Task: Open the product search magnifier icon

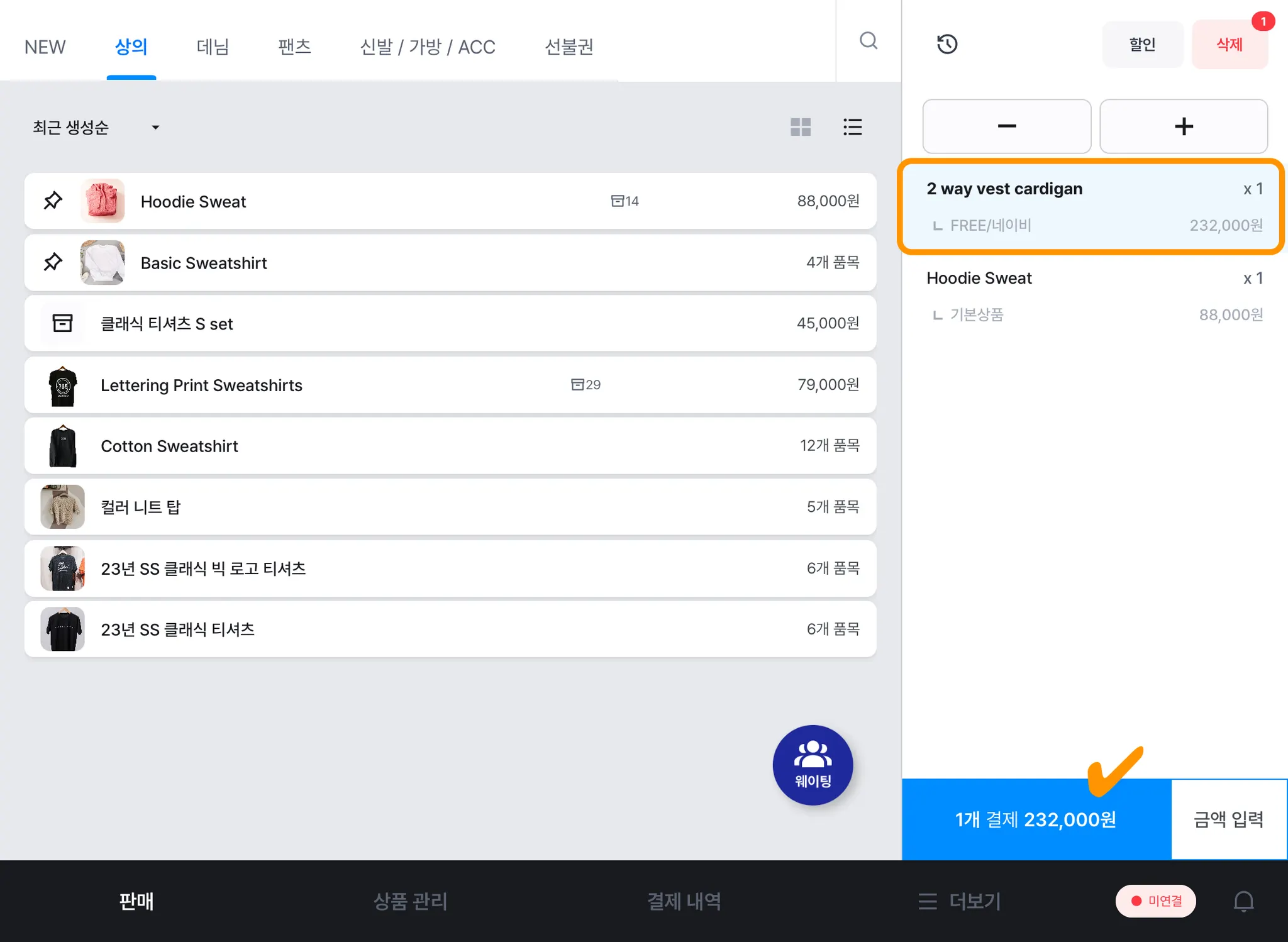Action: pyautogui.click(x=868, y=41)
